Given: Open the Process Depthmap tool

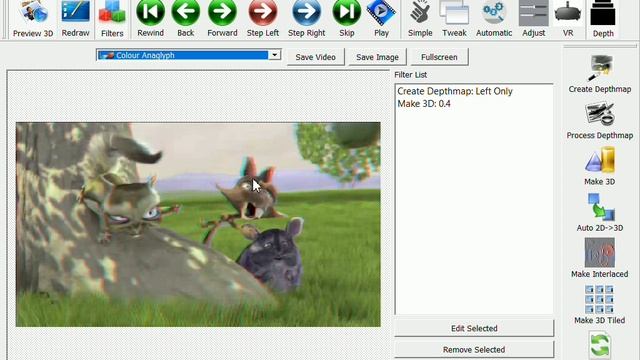Looking at the screenshot, I should (x=600, y=121).
